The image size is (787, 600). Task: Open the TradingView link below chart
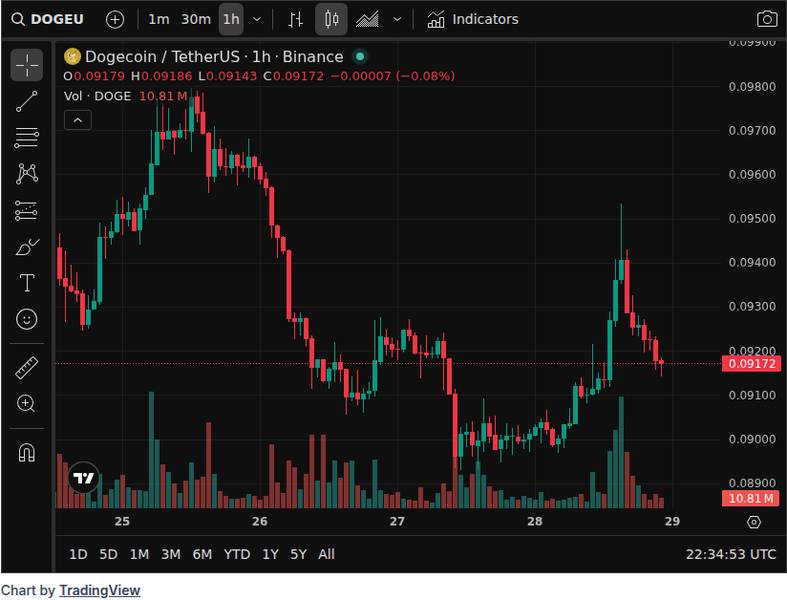(x=99, y=590)
